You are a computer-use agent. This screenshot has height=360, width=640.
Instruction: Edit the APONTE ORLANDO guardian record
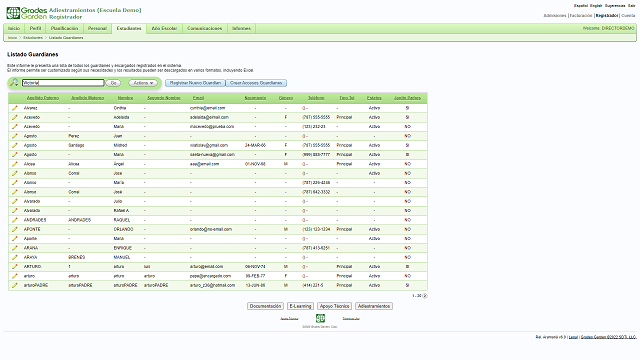(15, 229)
